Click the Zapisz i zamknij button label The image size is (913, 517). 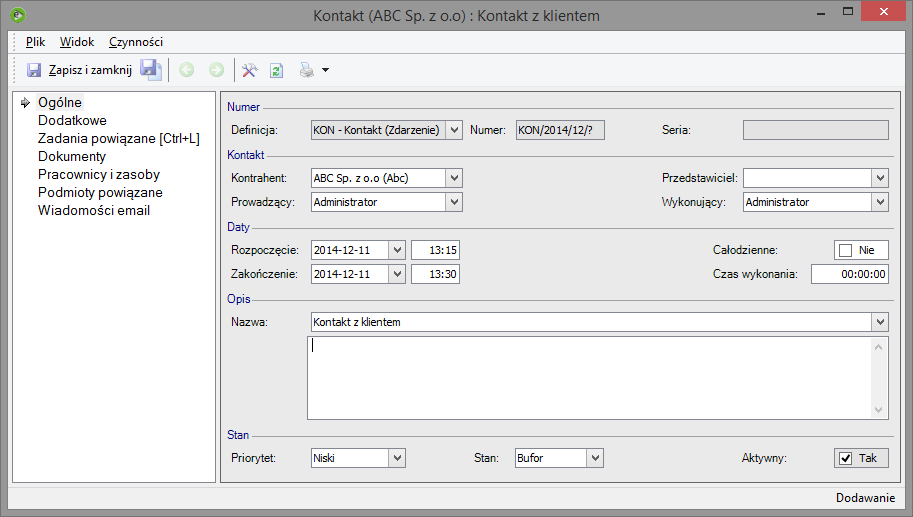90,70
